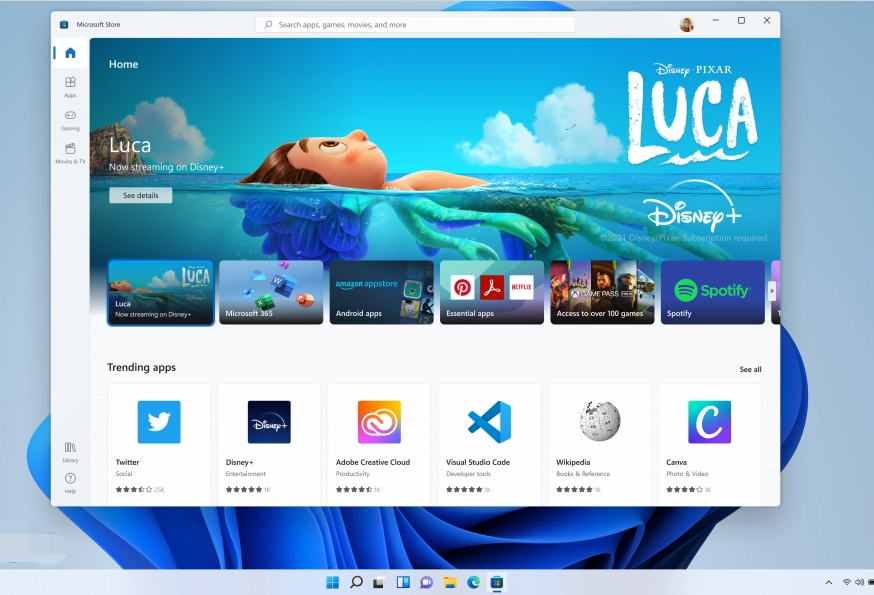
Task: Open Windows Start menu on taskbar
Action: click(332, 583)
